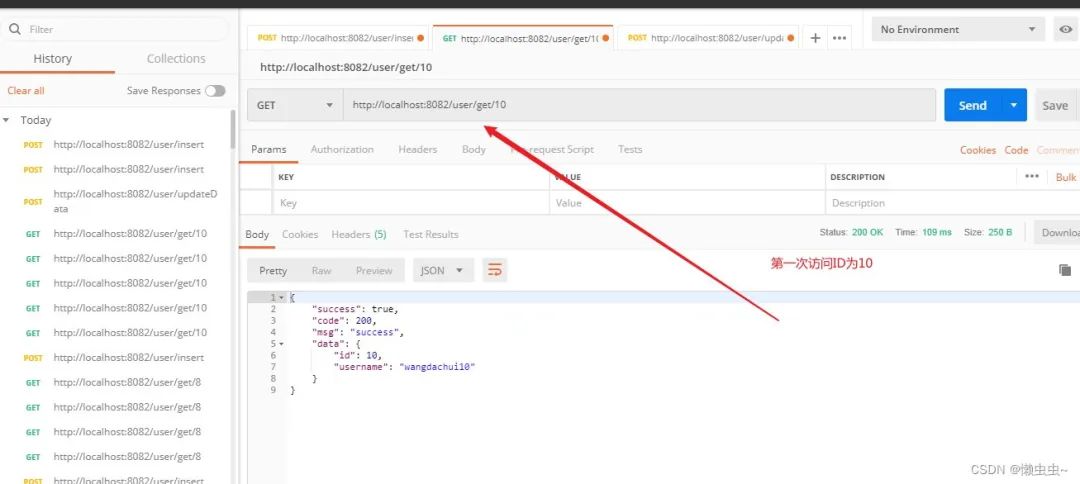
Task: Open the tab options three-dots menu
Action: pyautogui.click(x=839, y=38)
